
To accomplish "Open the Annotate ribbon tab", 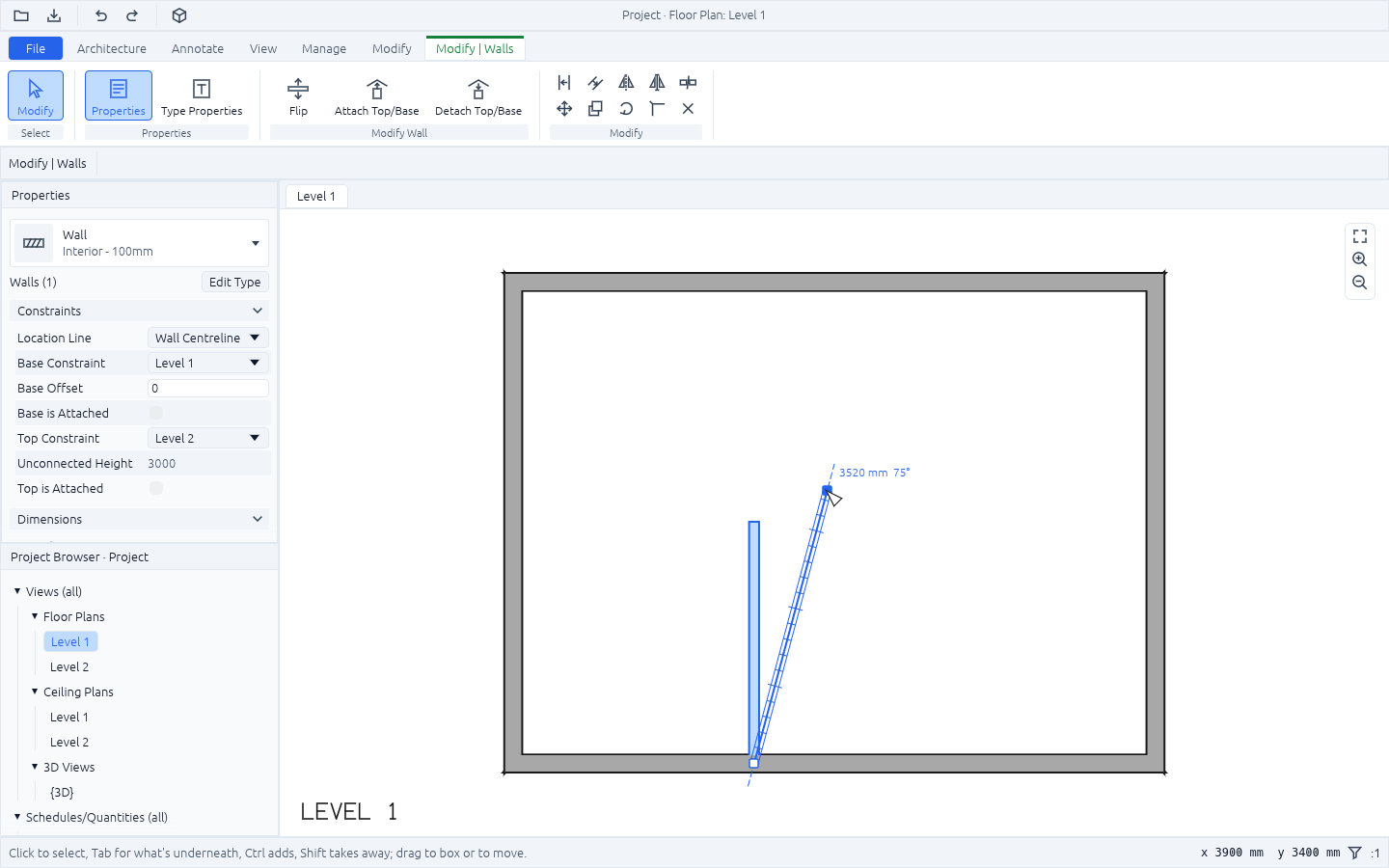I will (198, 48).
